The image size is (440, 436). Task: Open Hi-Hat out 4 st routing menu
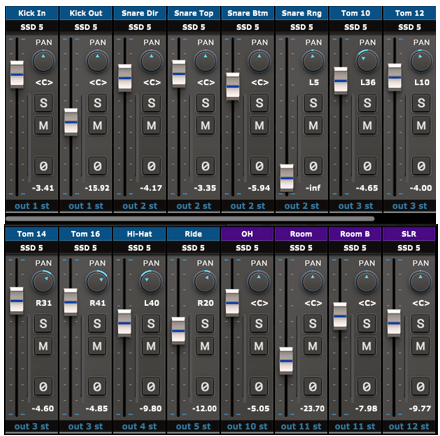tap(139, 426)
